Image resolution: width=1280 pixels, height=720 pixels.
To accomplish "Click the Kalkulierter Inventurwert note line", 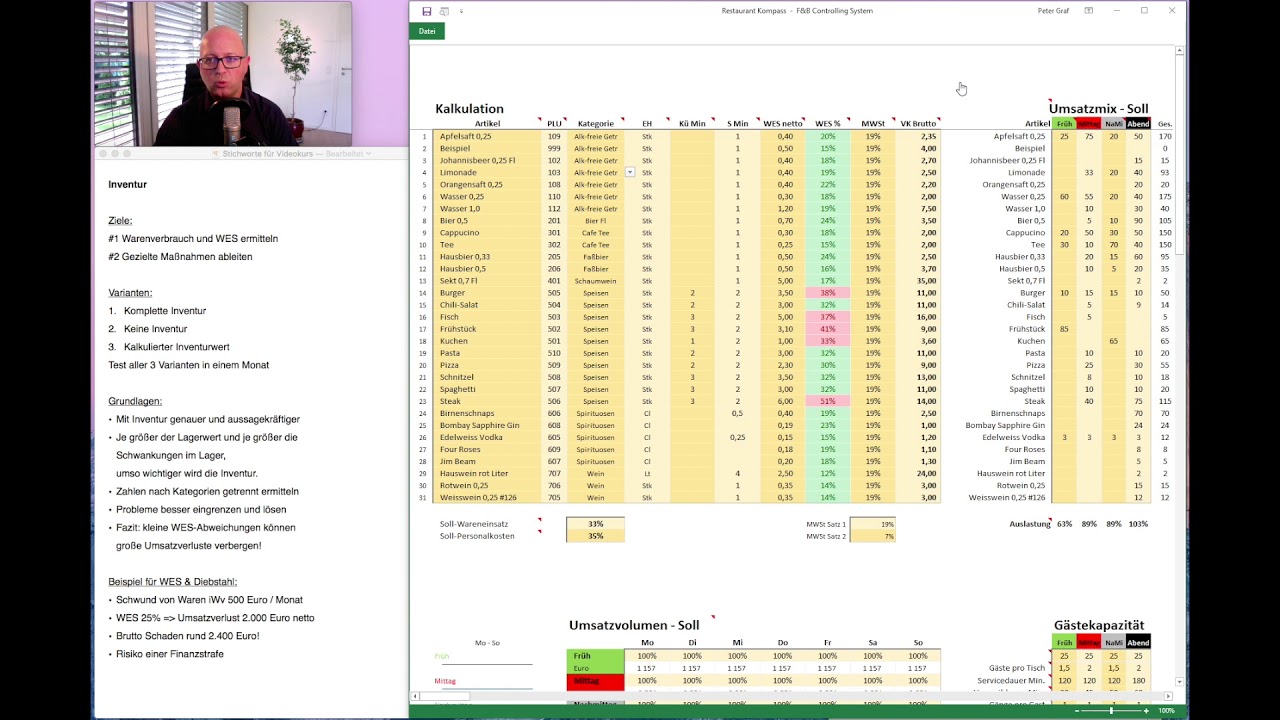I will pyautogui.click(x=177, y=347).
